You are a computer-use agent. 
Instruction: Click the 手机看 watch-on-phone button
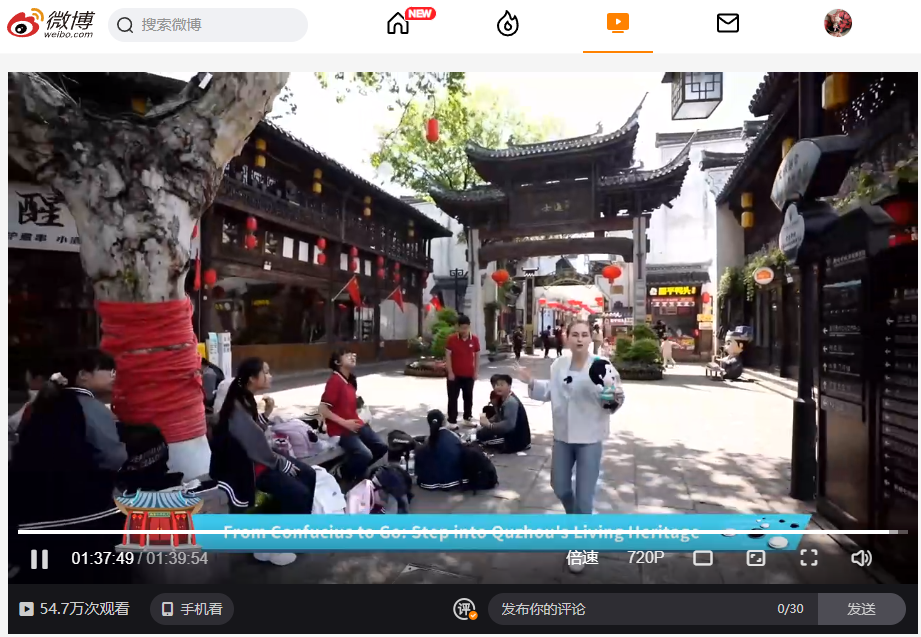192,609
